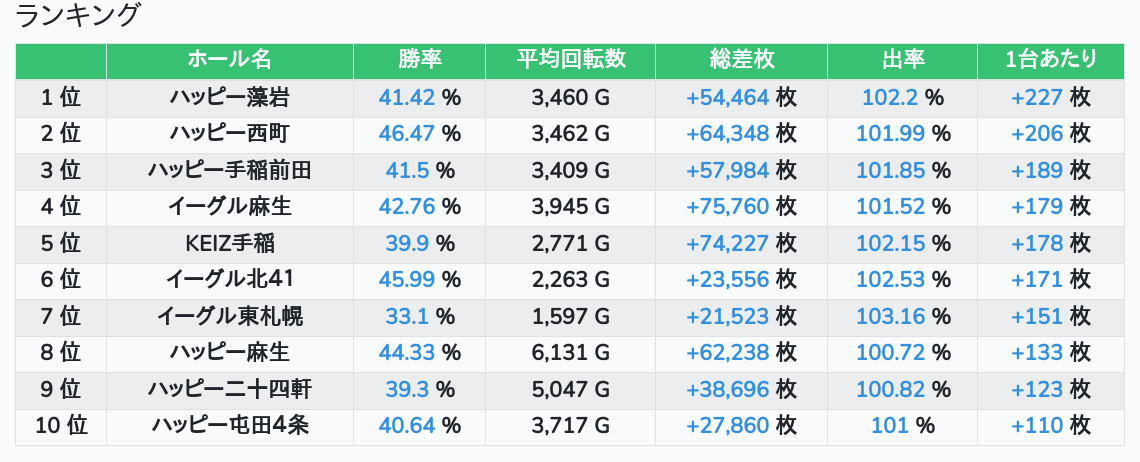Select the ハッピー西町 hall name
Image resolution: width=1140 pixels, height=462 pixels.
pyautogui.click(x=229, y=134)
